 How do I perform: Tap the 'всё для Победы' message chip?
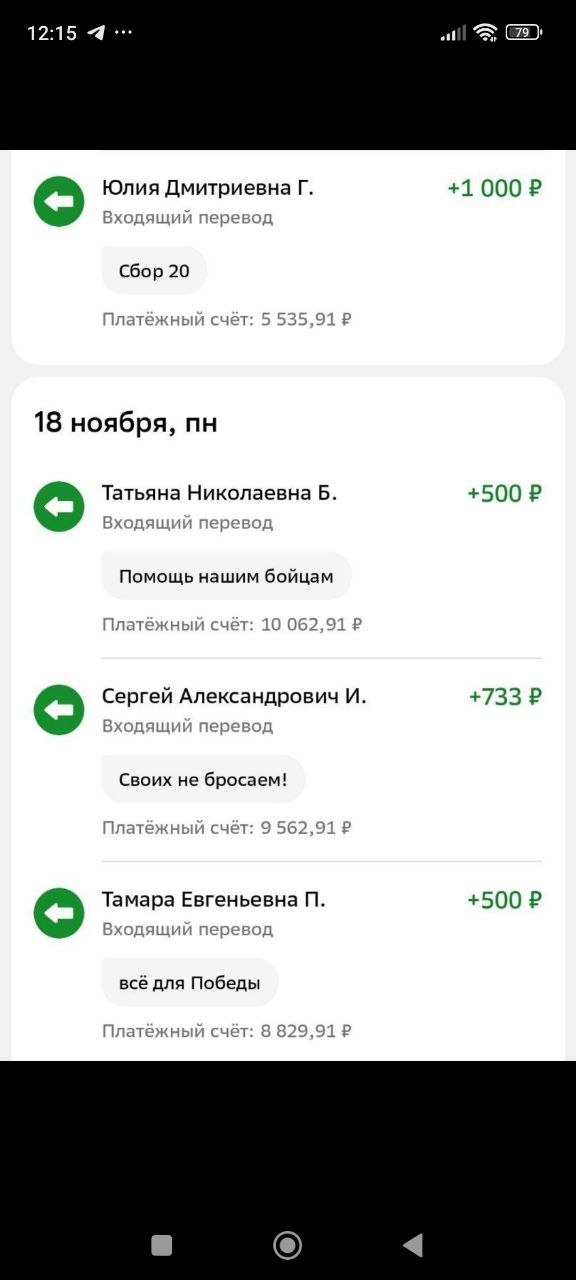tap(190, 982)
